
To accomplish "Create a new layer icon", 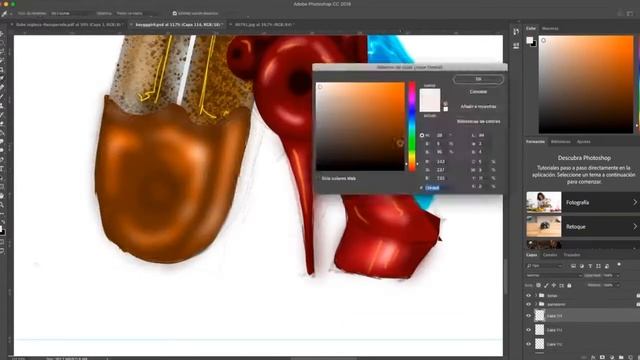I will (631, 357).
